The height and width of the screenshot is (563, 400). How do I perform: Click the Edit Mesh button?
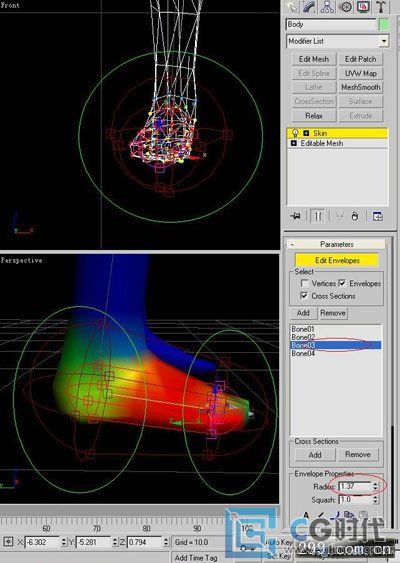click(314, 59)
